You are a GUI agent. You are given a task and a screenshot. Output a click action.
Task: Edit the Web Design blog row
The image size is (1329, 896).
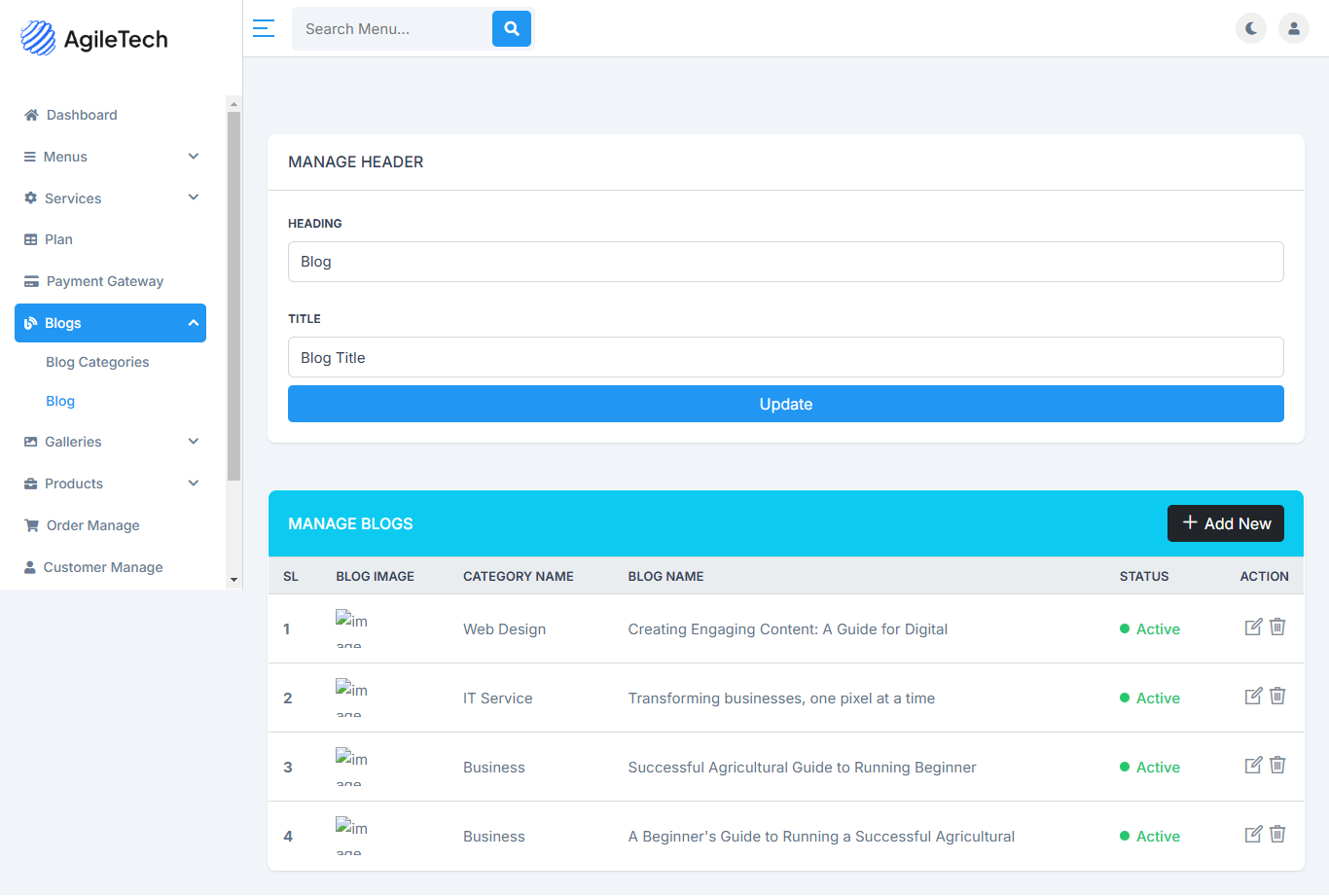1254,627
